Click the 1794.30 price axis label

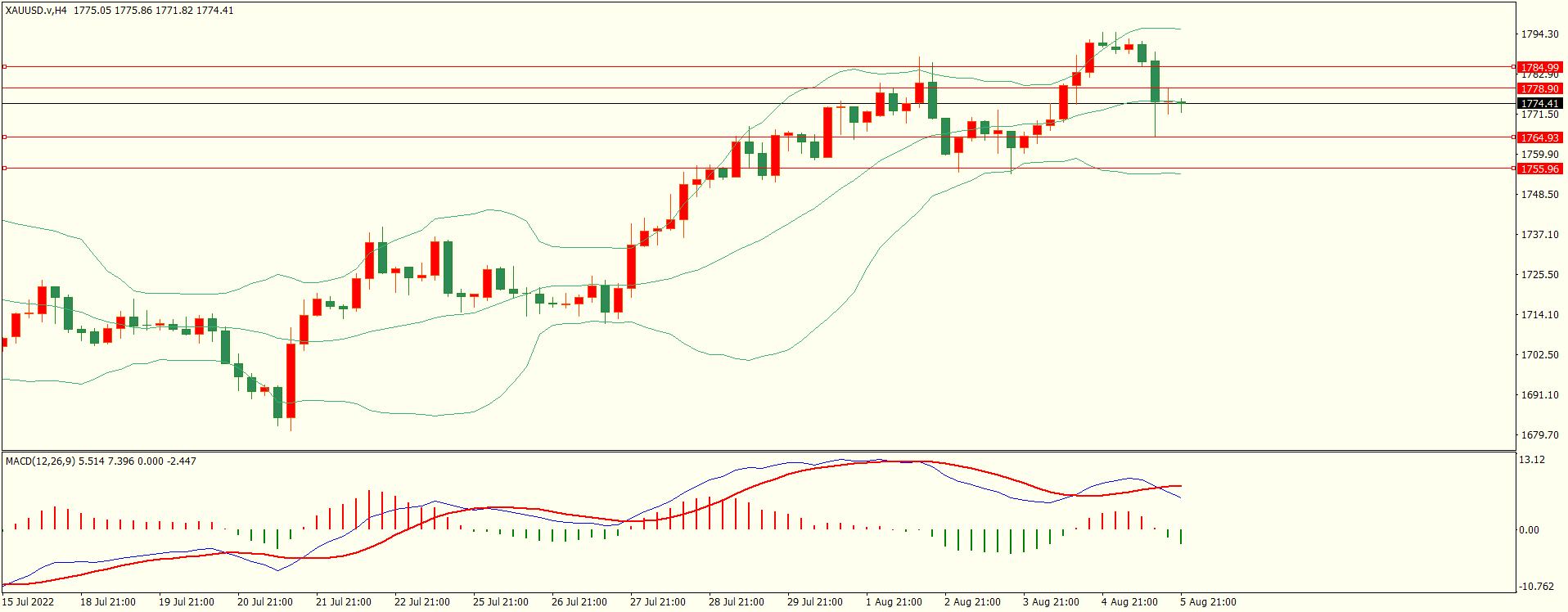[1539, 34]
